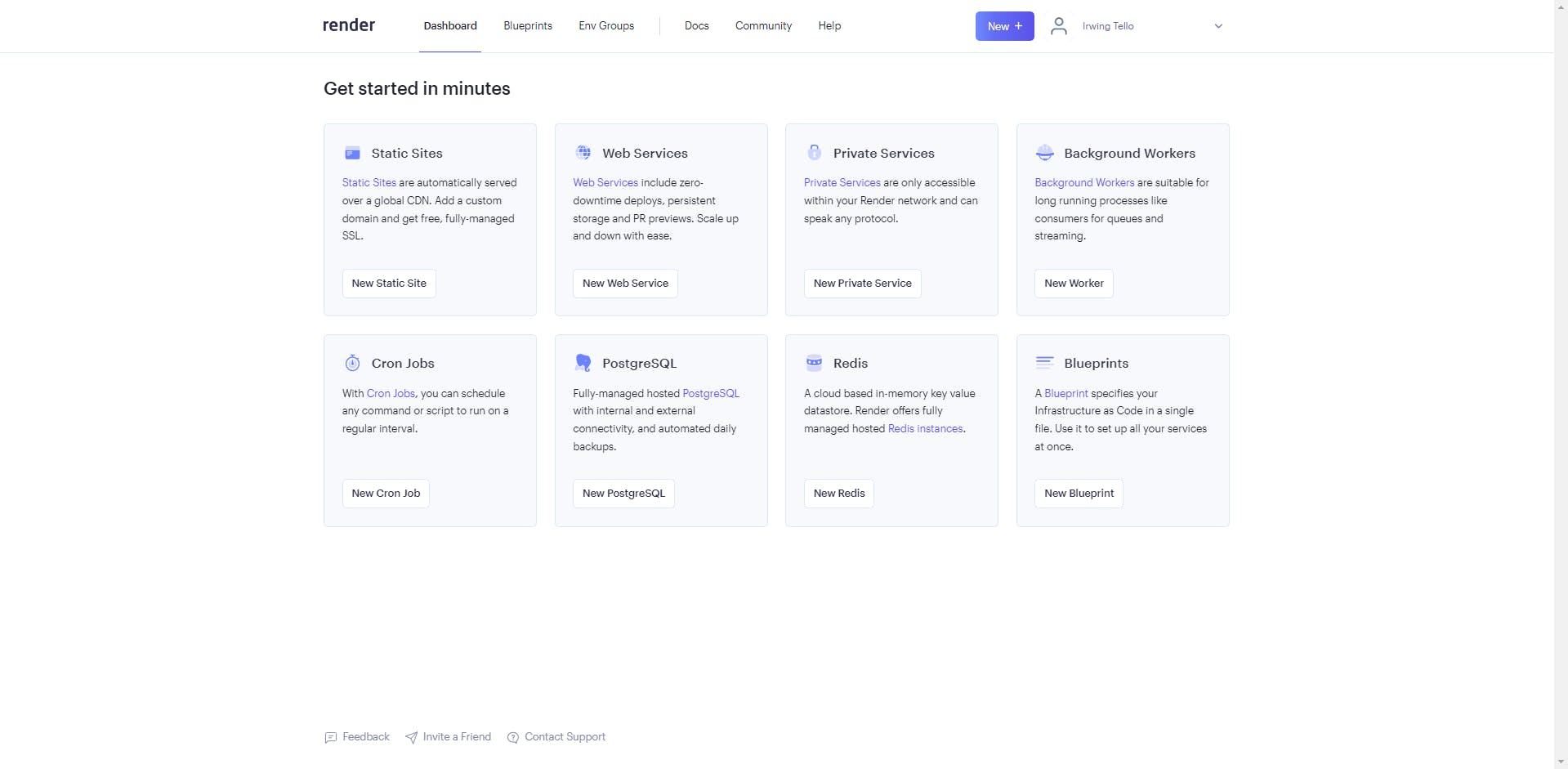Click the Feedback speech bubble icon
Image resolution: width=1568 pixels, height=769 pixels.
click(330, 737)
